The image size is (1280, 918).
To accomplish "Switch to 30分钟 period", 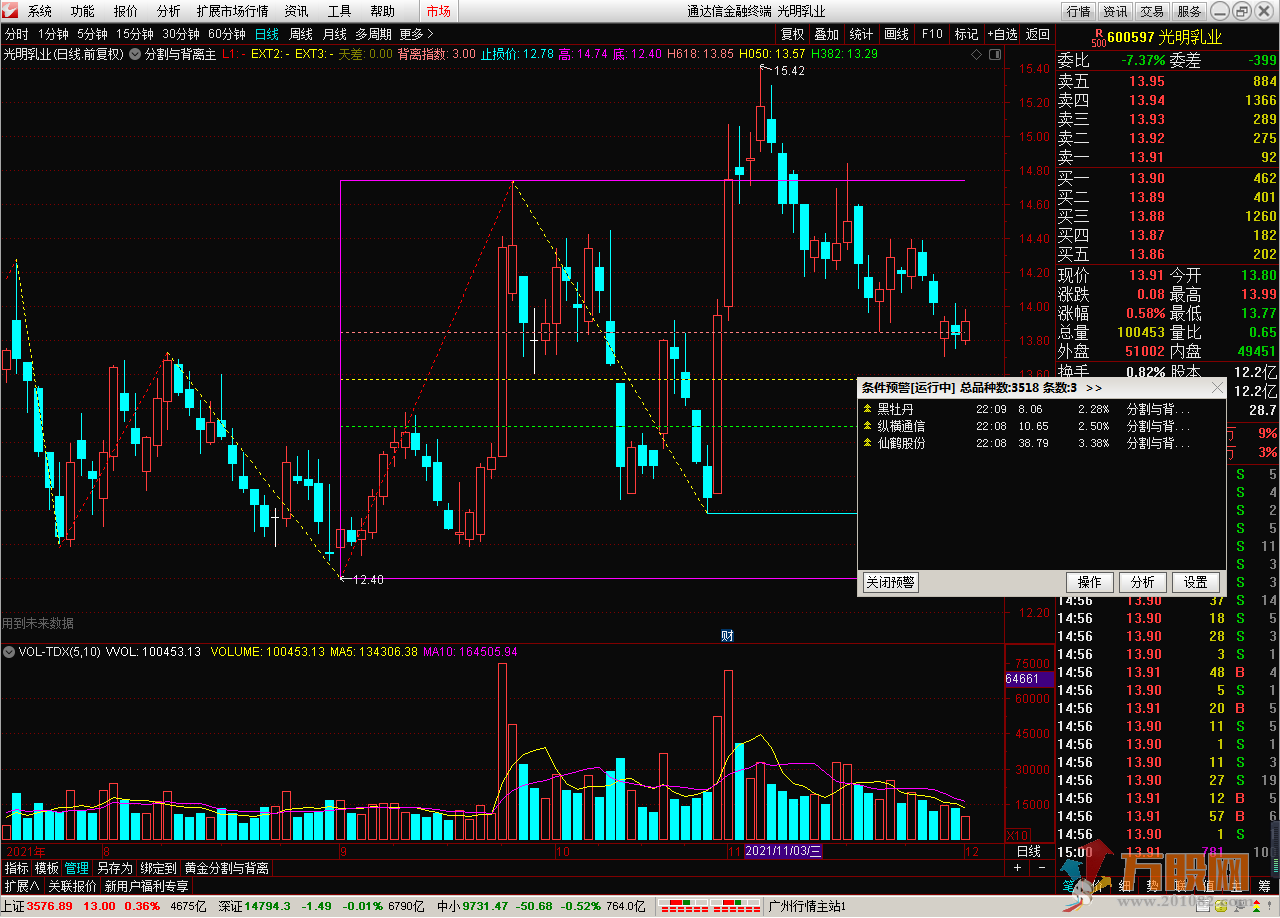I will [181, 34].
